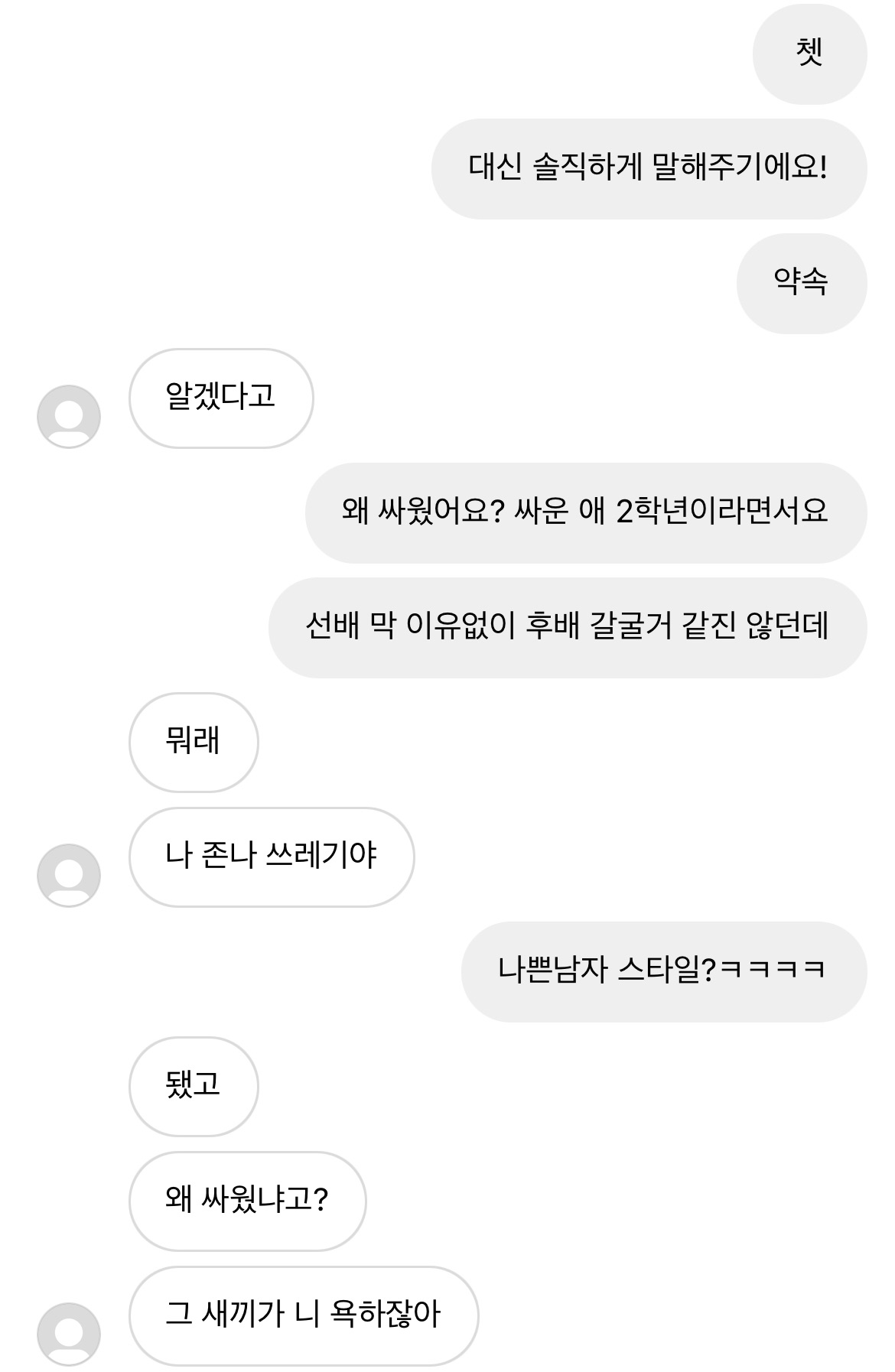Click the word 2학년이라면서요 in the sent message
This screenshot has width=895, height=1372.
pyautogui.click(x=721, y=512)
